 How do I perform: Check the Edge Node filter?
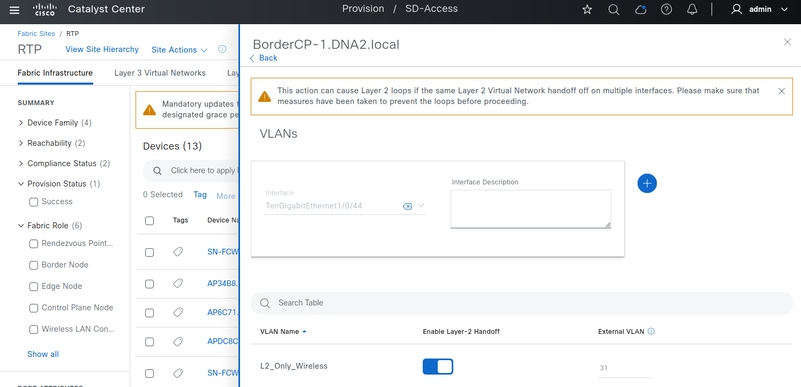(34, 286)
